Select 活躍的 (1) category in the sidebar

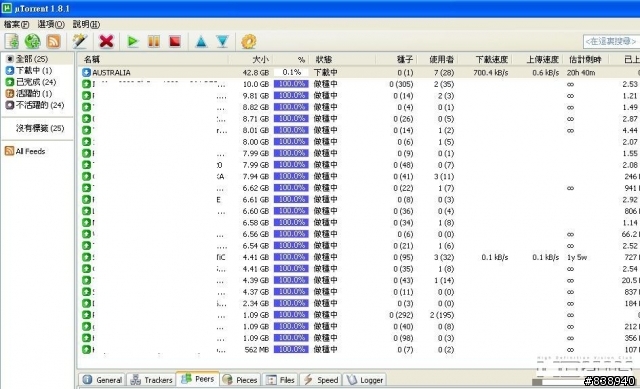(x=33, y=93)
